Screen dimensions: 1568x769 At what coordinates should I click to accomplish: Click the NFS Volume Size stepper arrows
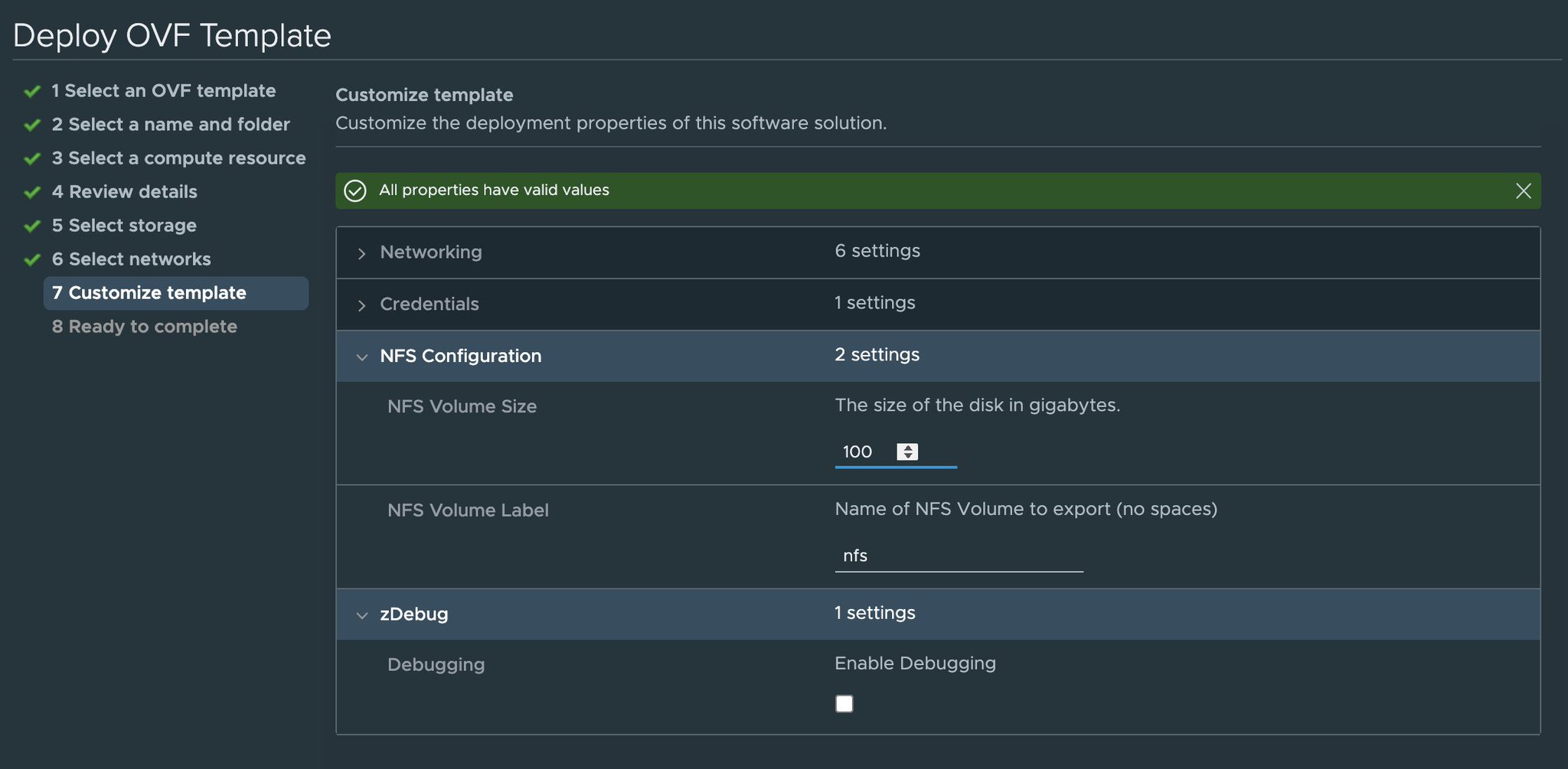coord(907,451)
